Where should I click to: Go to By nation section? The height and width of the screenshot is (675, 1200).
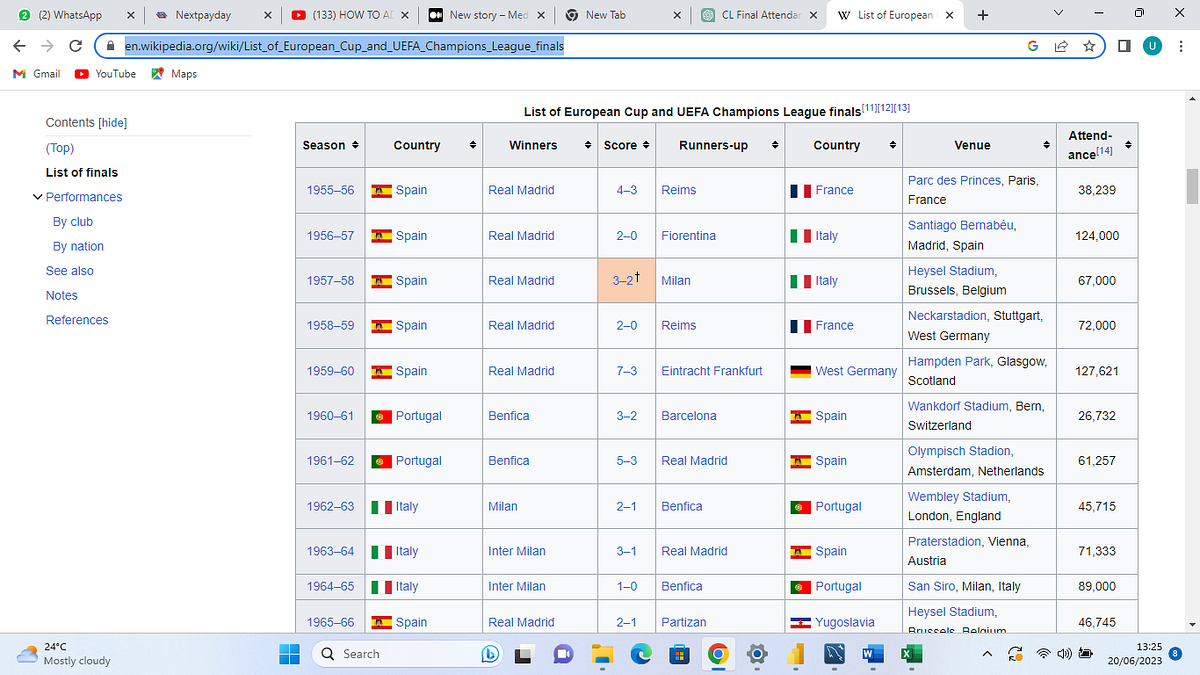[x=78, y=246]
